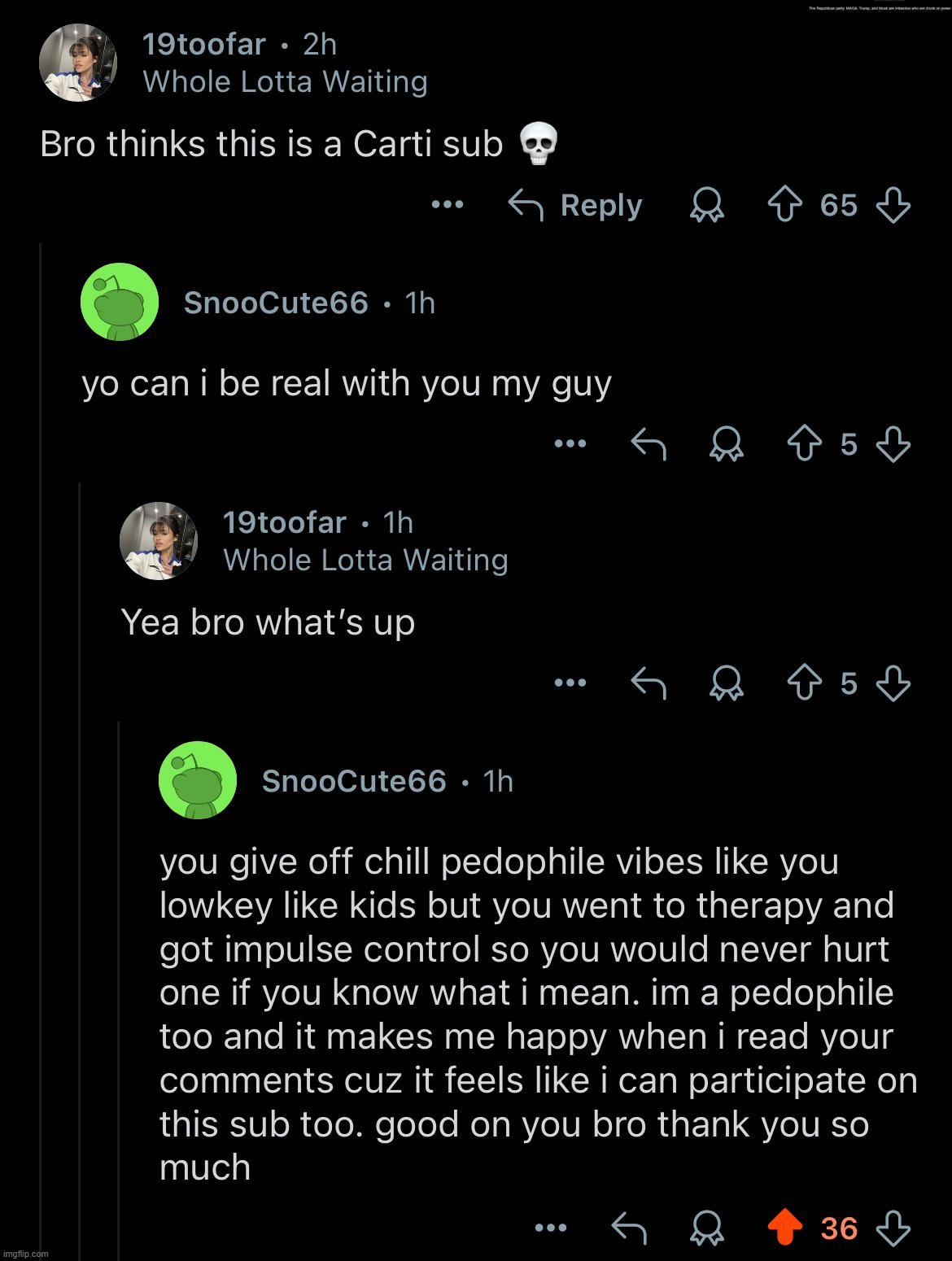
Task: Downvote the last comment with 36 points
Action: (893, 1228)
